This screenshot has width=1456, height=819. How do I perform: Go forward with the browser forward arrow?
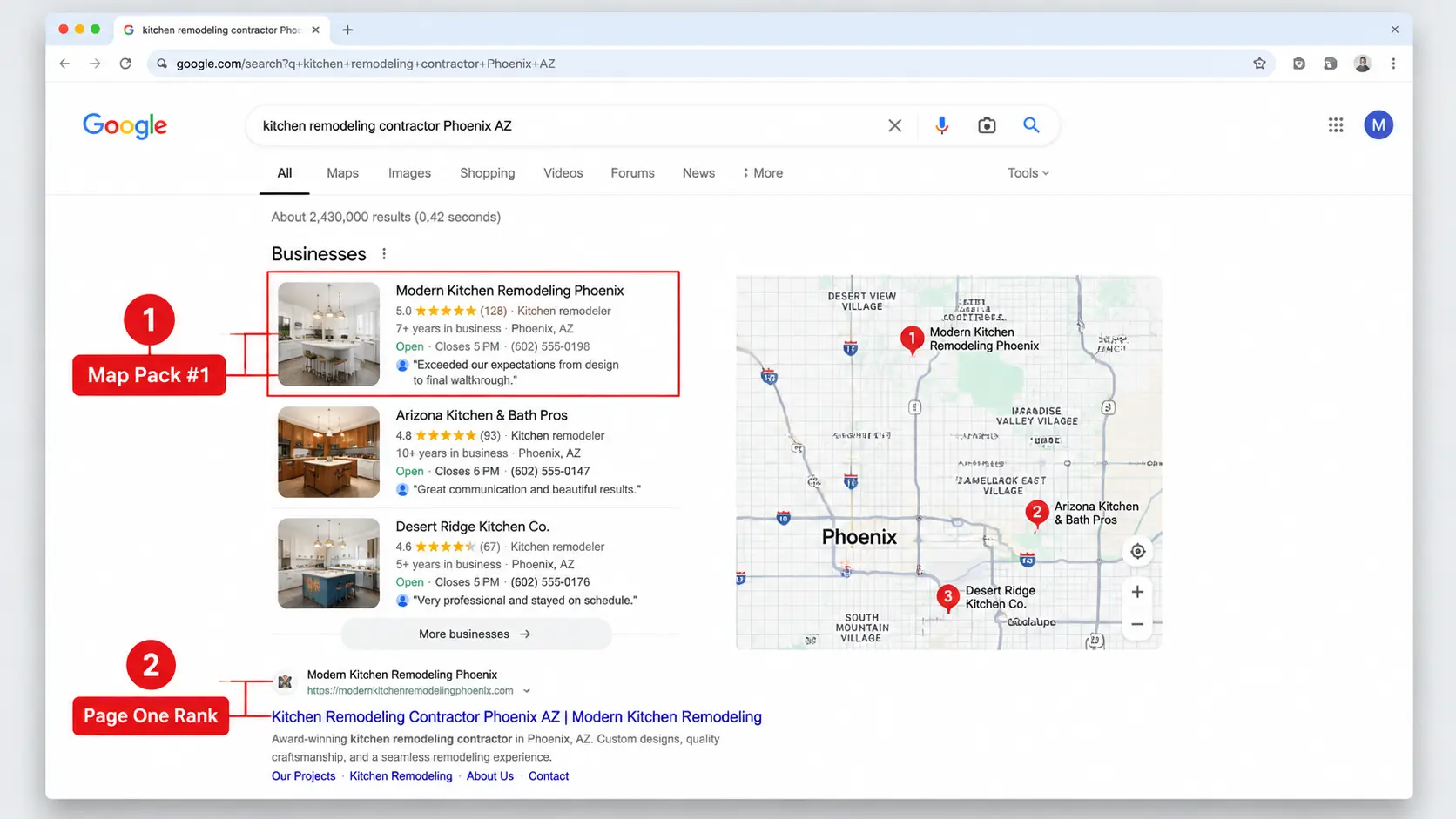tap(95, 64)
